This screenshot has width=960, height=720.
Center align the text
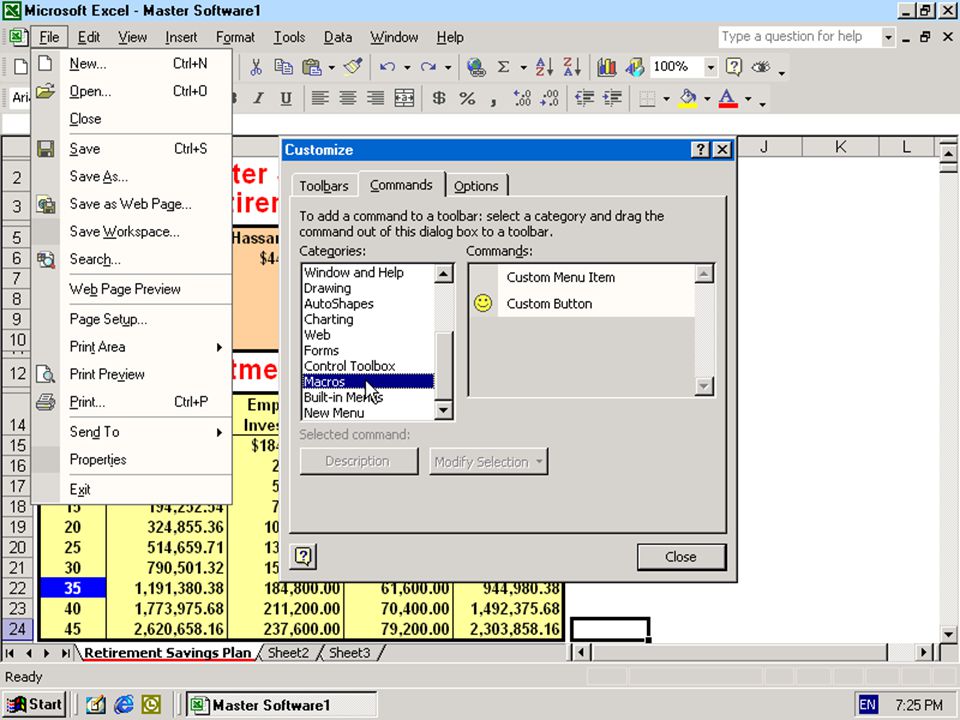click(348, 98)
